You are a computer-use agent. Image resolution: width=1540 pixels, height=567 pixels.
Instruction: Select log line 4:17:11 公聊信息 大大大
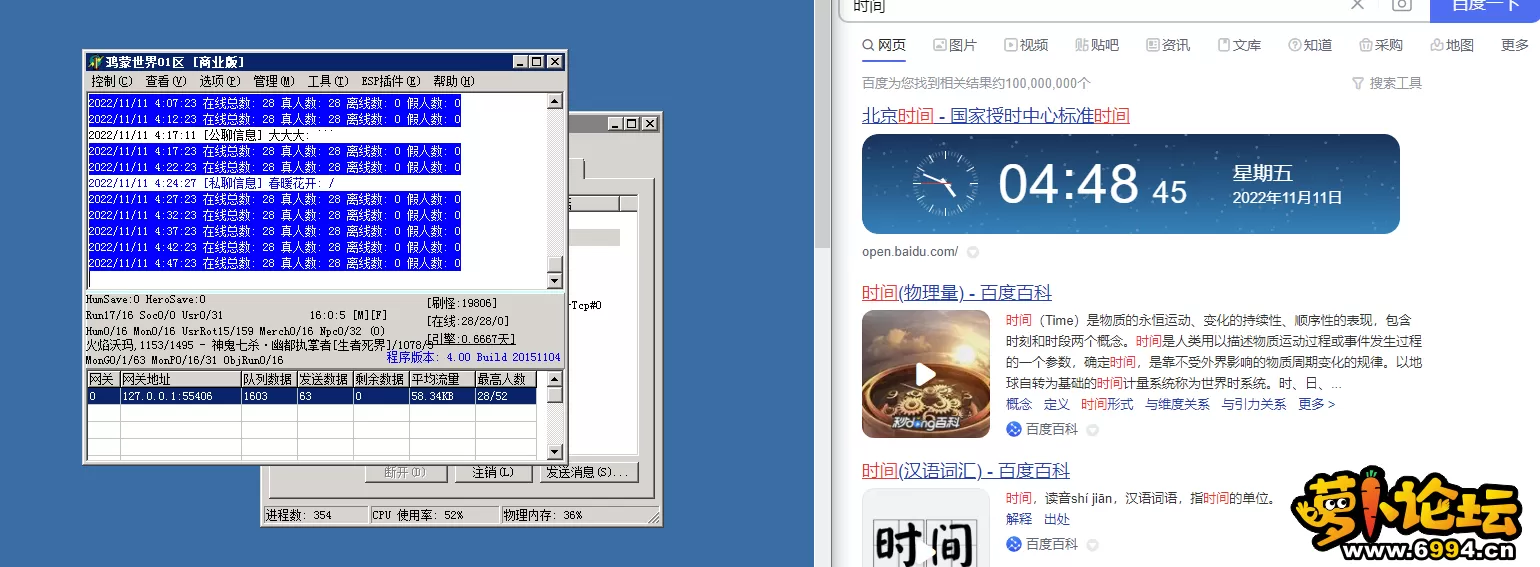[212, 135]
